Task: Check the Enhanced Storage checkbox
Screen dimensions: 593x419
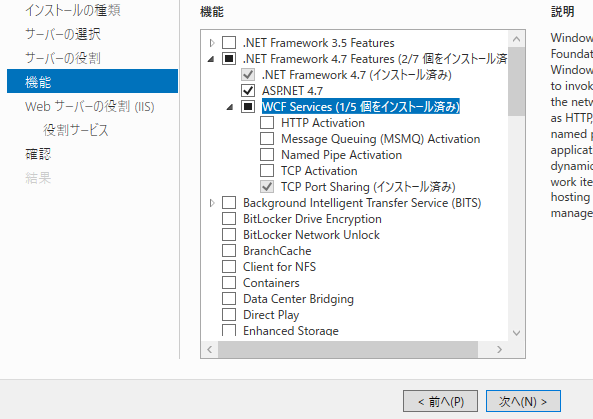Action: pyautogui.click(x=229, y=330)
